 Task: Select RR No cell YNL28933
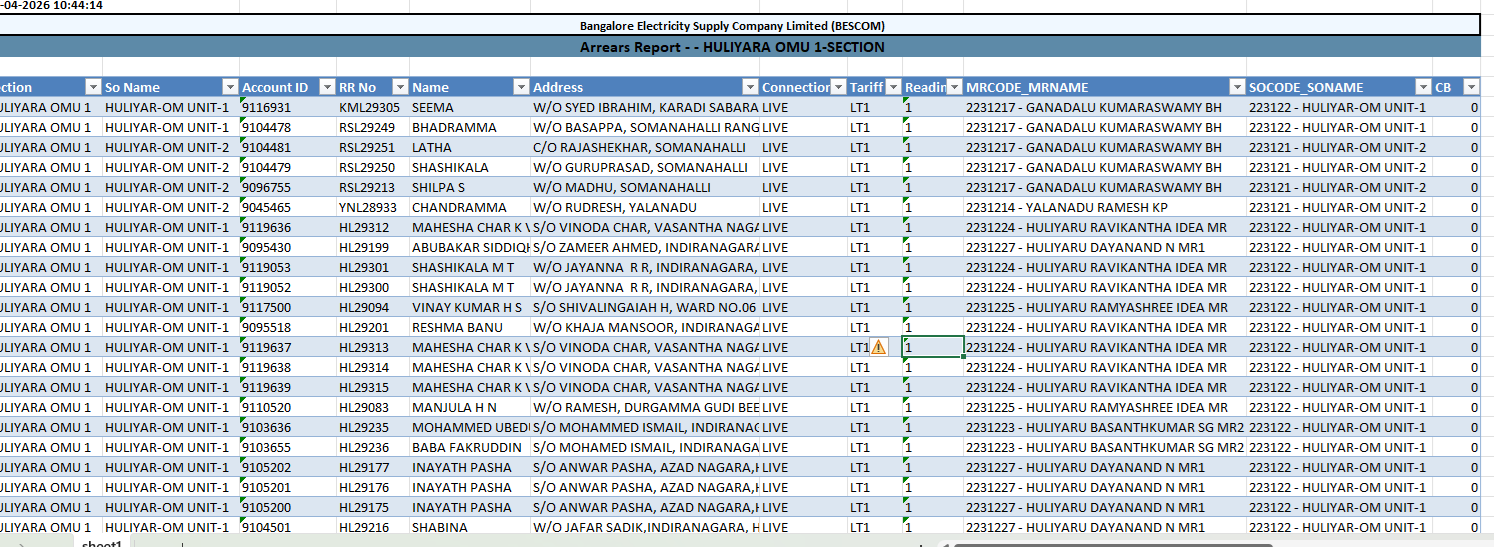pyautogui.click(x=368, y=207)
